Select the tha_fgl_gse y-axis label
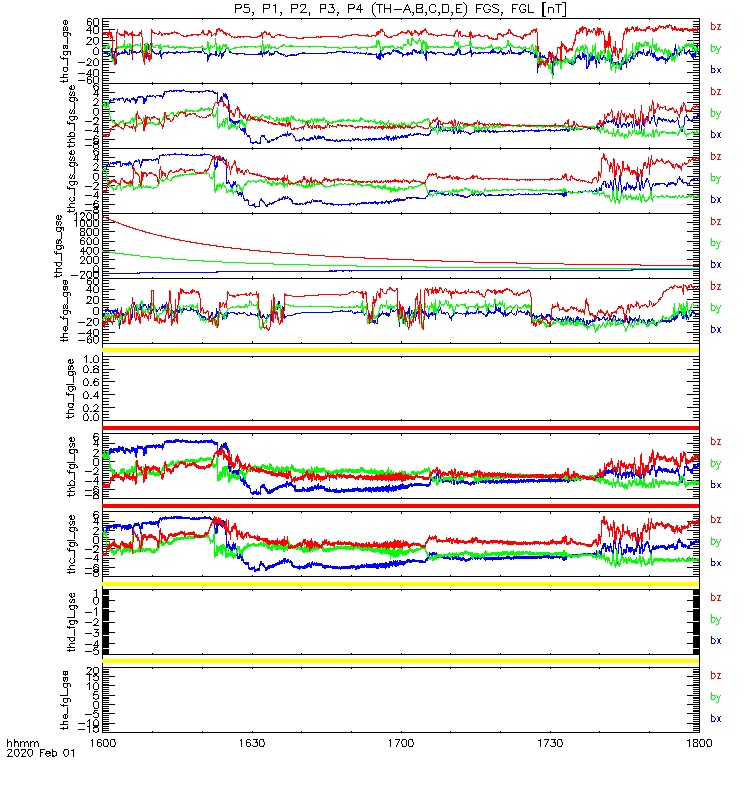The image size is (750, 800). coord(71,389)
